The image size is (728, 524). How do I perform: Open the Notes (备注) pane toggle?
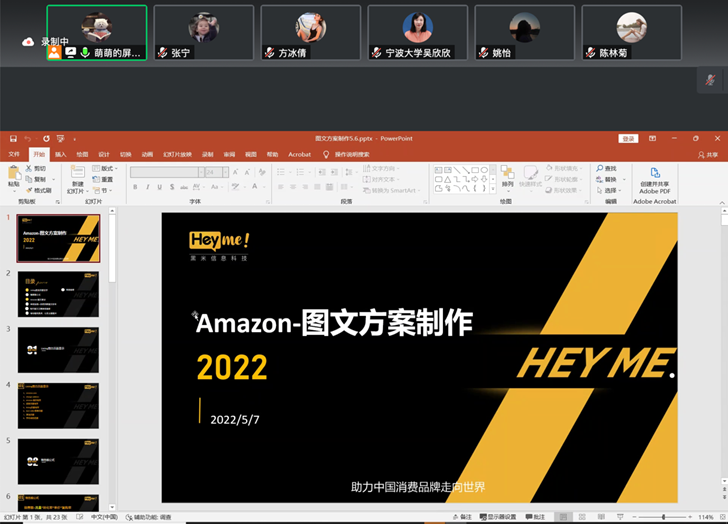[462, 517]
